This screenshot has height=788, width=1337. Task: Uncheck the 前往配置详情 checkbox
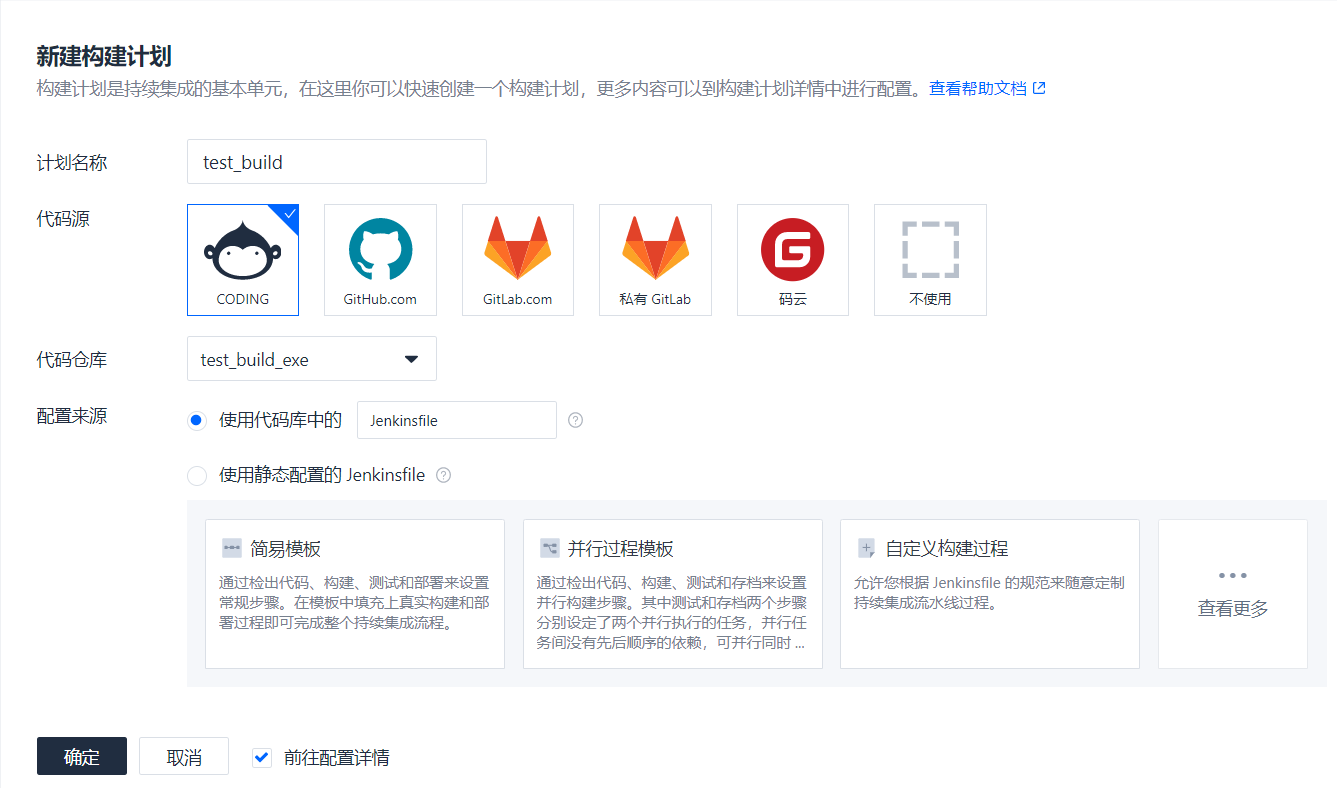tap(262, 757)
